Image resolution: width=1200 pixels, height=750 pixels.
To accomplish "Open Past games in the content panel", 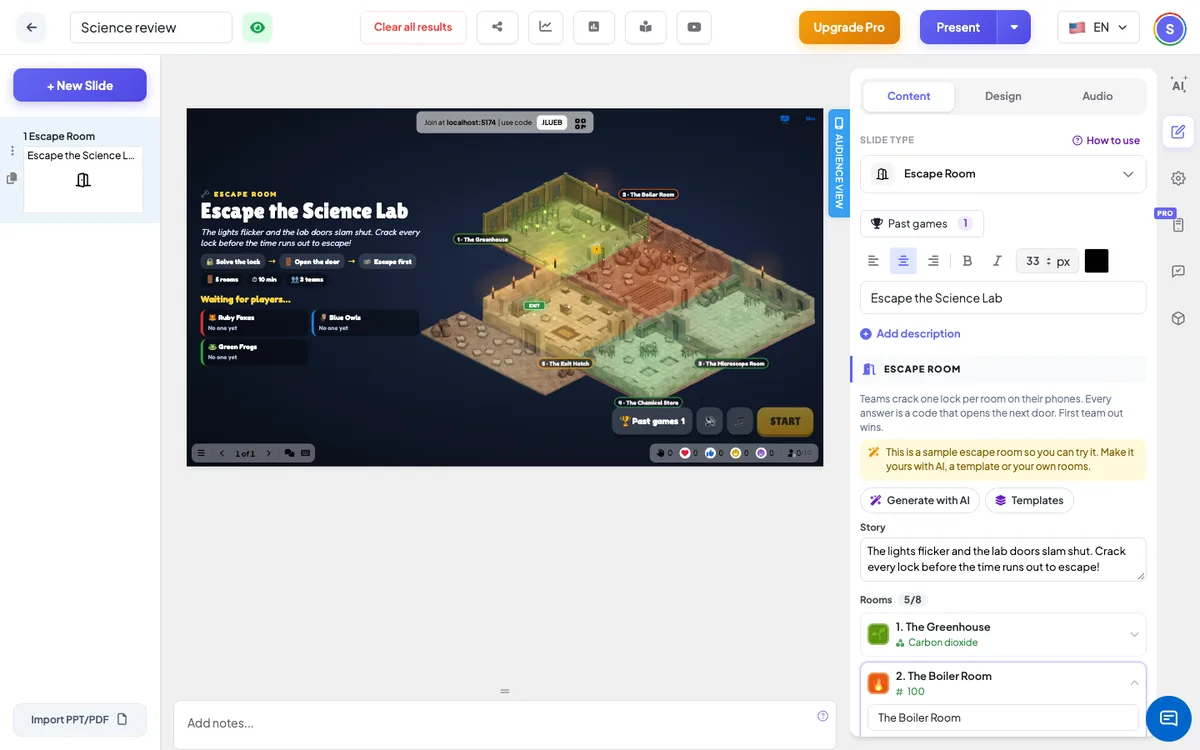I will 922,223.
